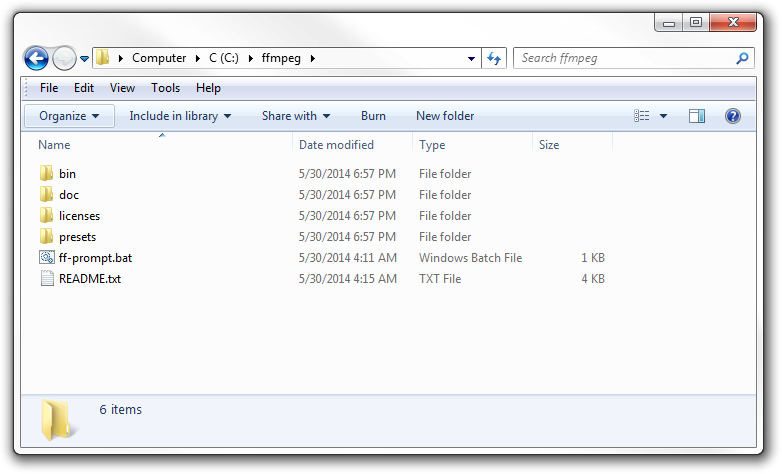
Task: Click the folder icon in address bar
Action: [103, 57]
